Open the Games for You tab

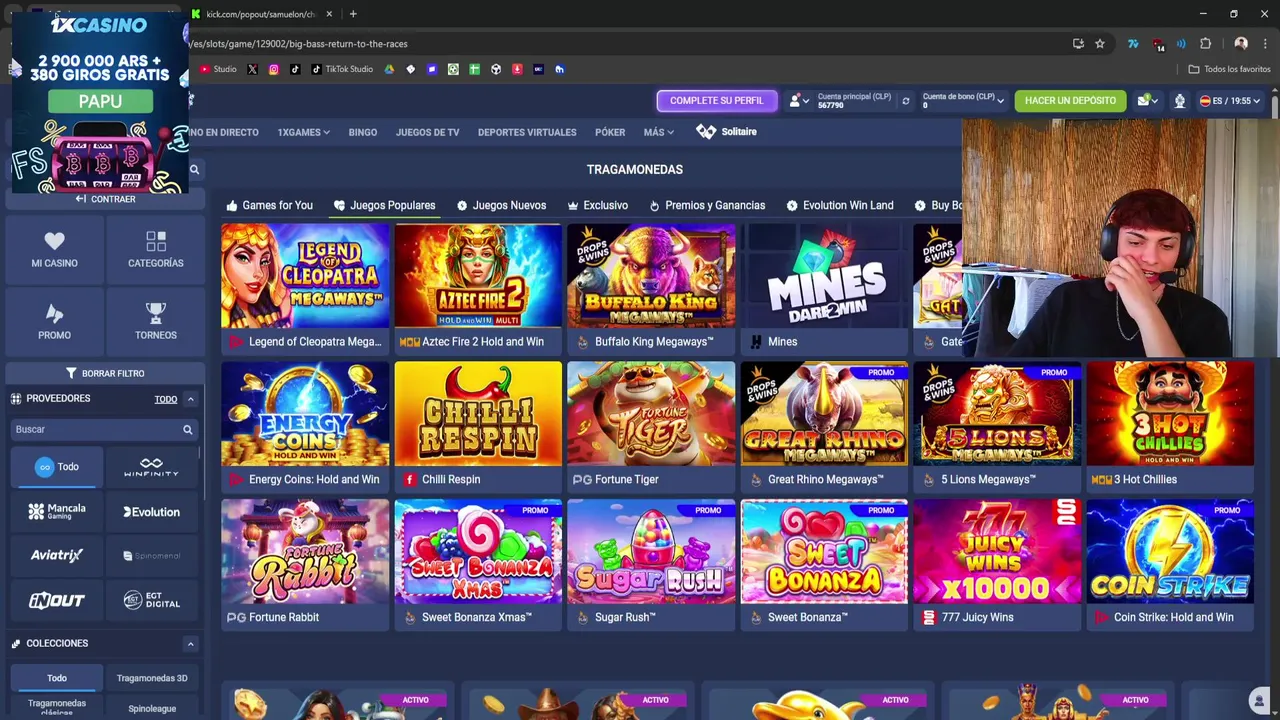point(269,205)
